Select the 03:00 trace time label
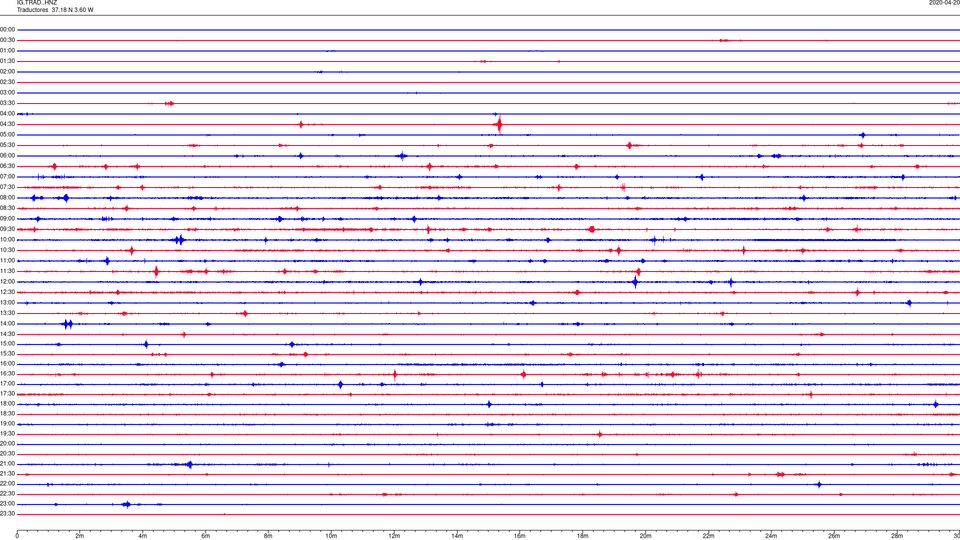This screenshot has width=960, height=540. tap(8, 92)
